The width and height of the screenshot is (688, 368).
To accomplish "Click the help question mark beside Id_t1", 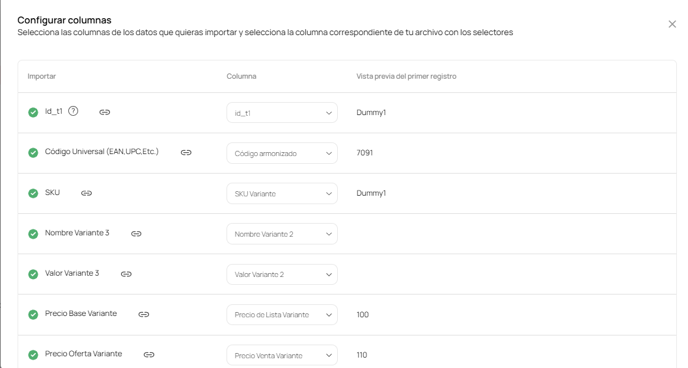I will [x=73, y=111].
